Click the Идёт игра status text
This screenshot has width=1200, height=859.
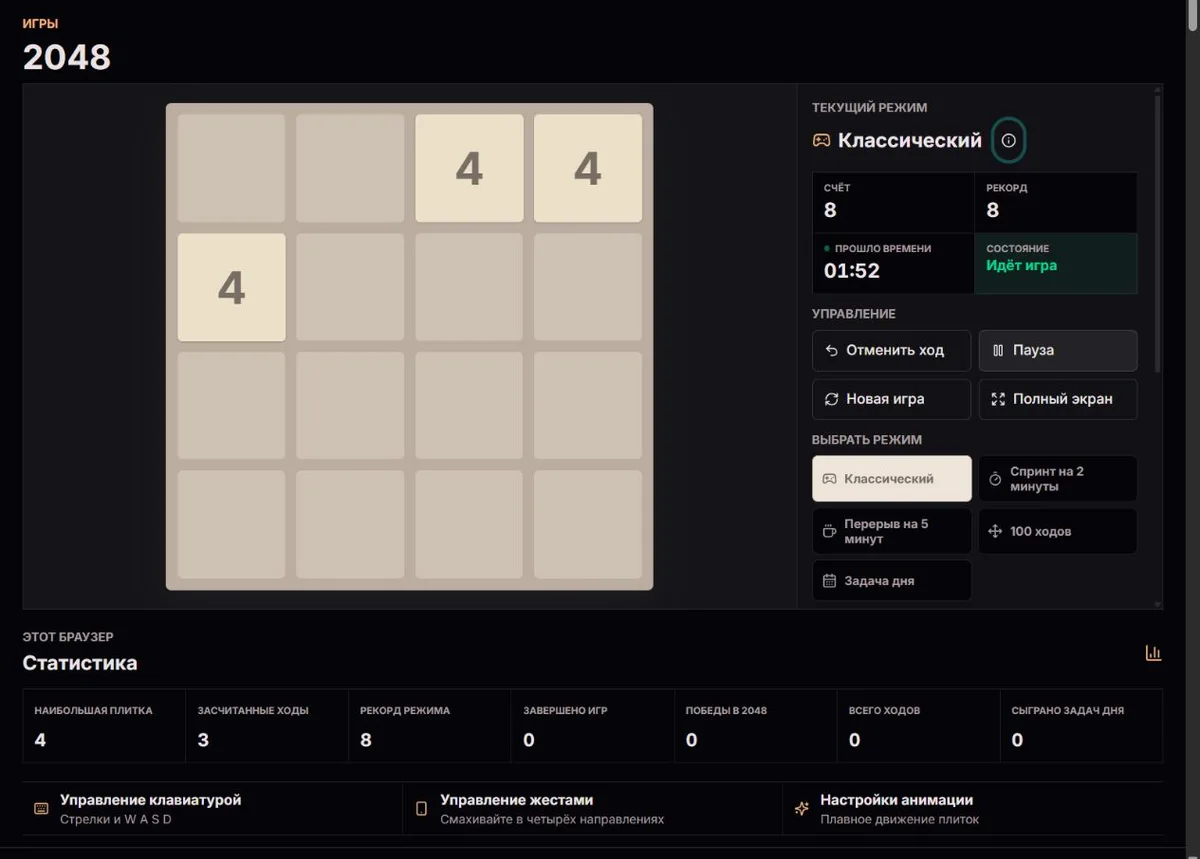tap(1022, 266)
